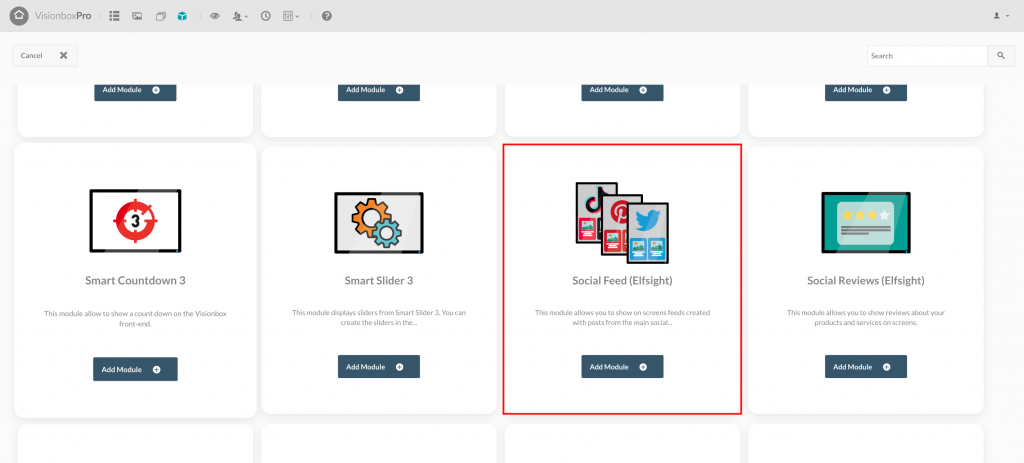Select the blue cube modules icon
Viewport: 1024px width, 463px height.
(x=182, y=16)
